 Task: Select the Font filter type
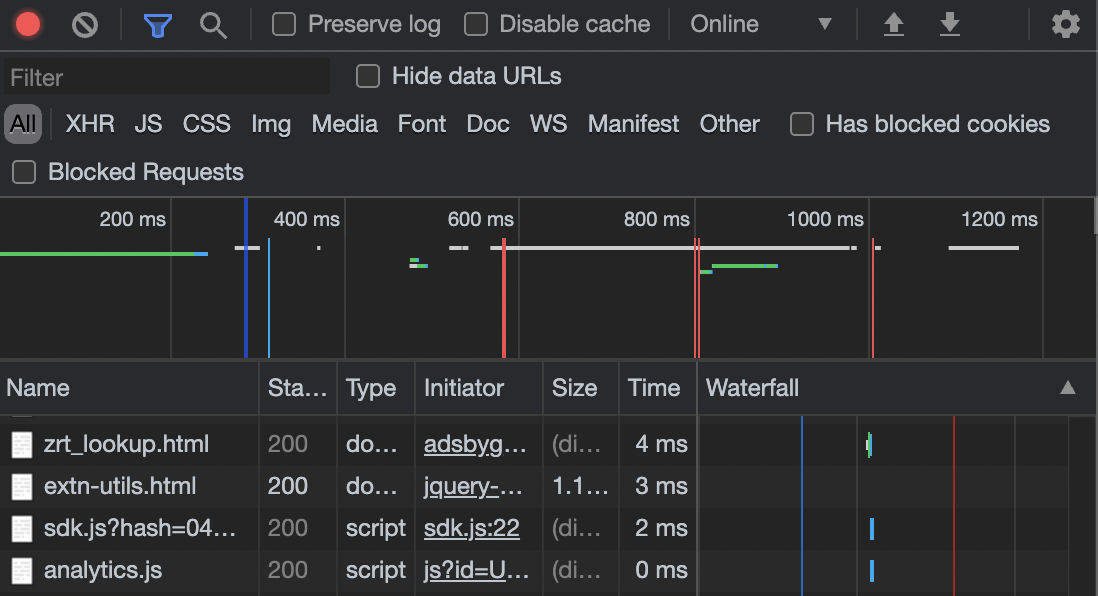click(x=422, y=124)
